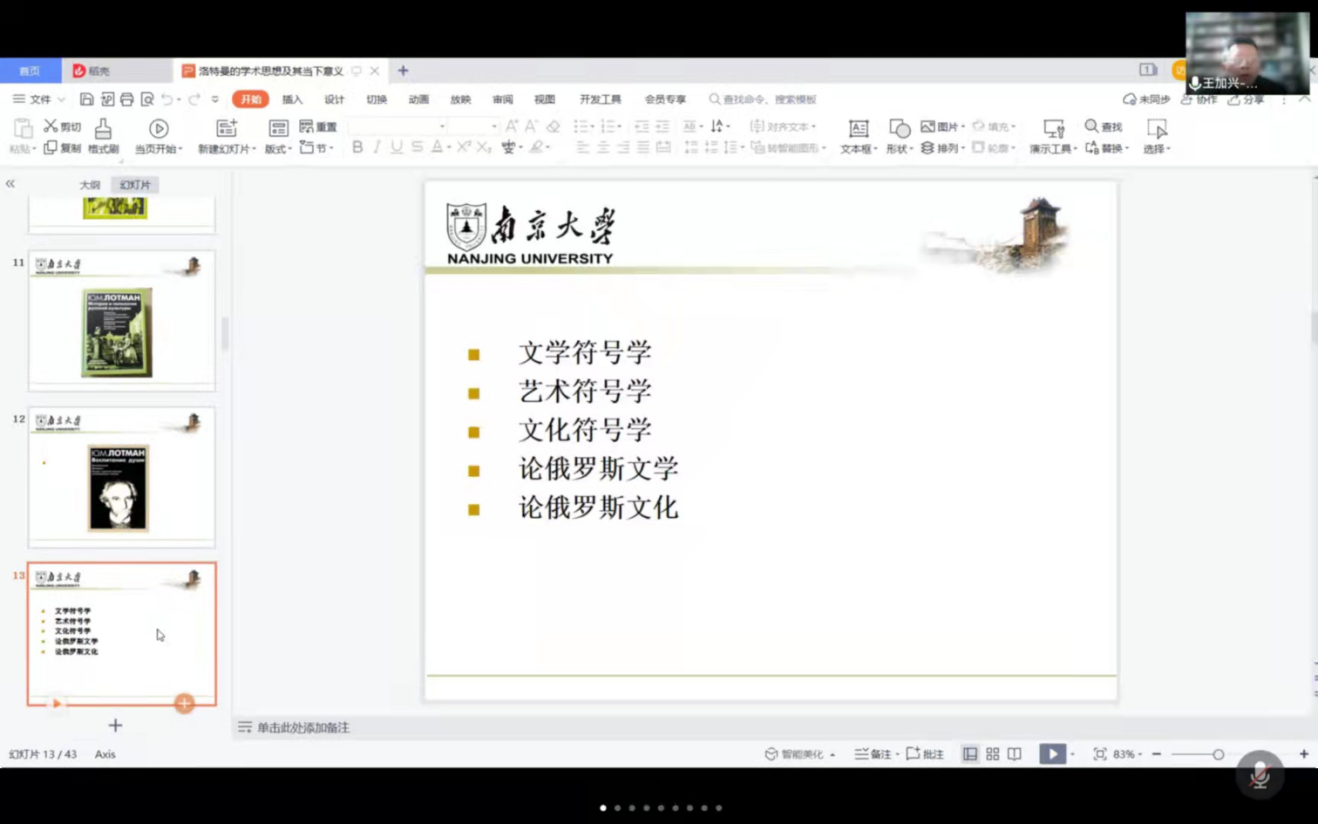The width and height of the screenshot is (1318, 824).
Task: Insert a text box with 文本框 icon
Action: (x=858, y=129)
